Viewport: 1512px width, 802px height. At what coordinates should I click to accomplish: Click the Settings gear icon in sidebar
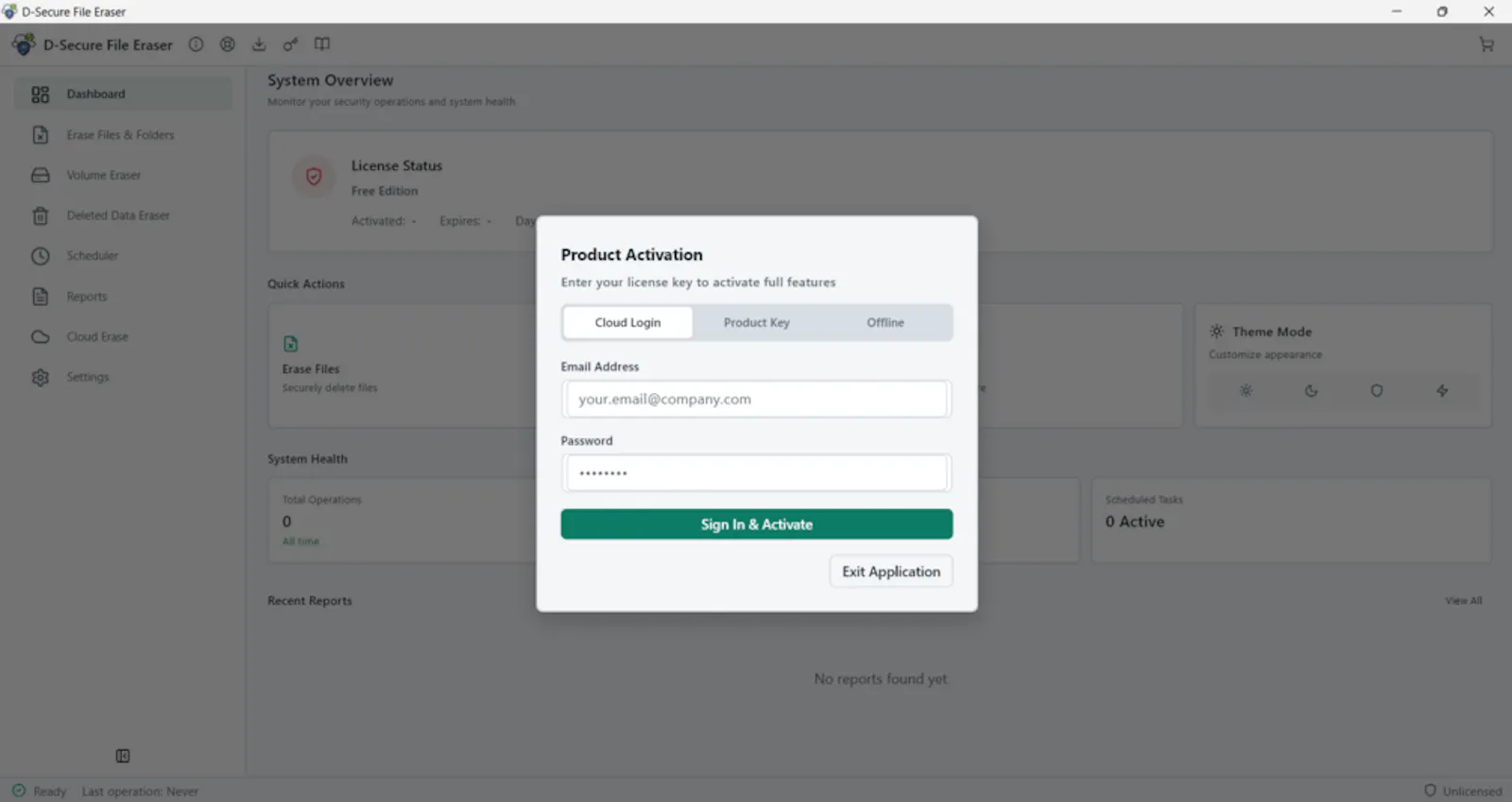click(x=41, y=377)
